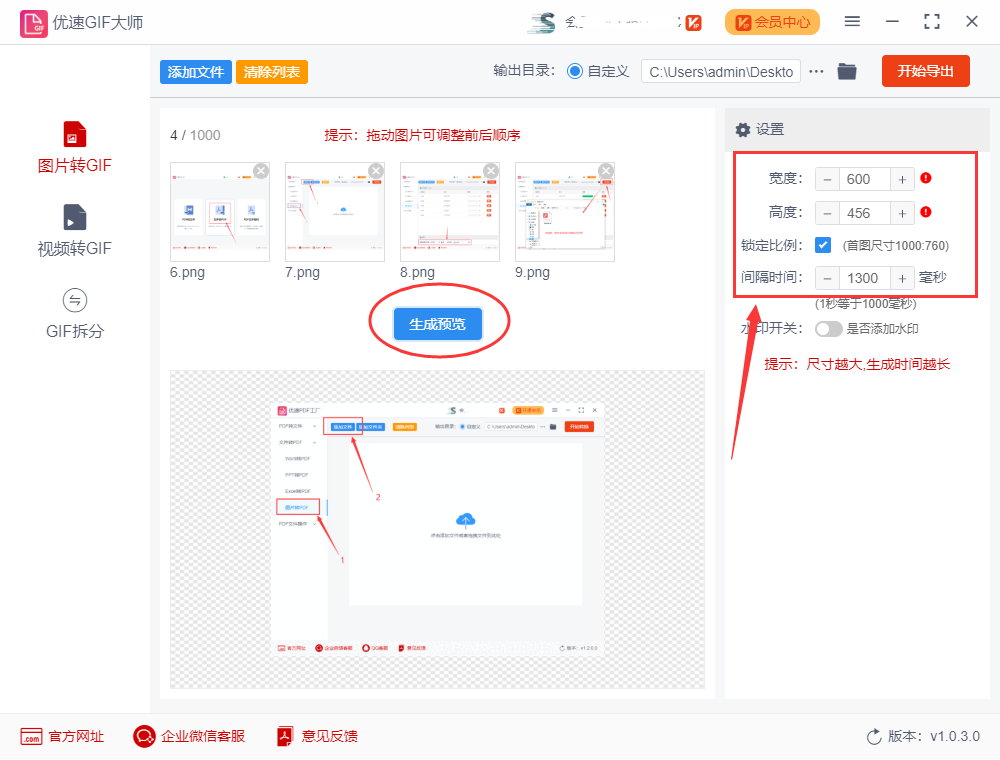The width and height of the screenshot is (1000, 760).
Task: Click the 生成预览 button
Action: (x=438, y=324)
